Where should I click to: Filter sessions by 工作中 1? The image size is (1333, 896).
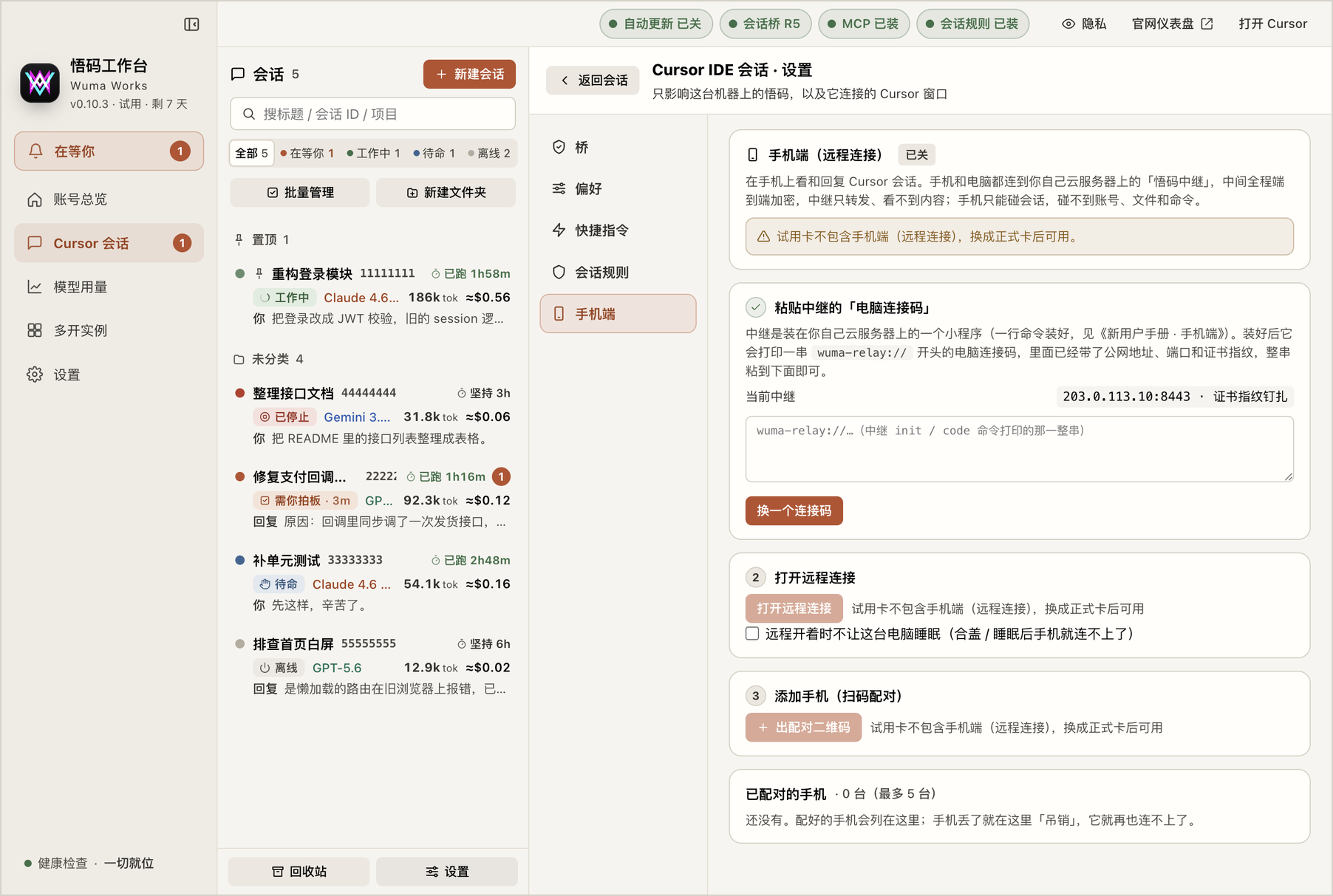coord(373,153)
